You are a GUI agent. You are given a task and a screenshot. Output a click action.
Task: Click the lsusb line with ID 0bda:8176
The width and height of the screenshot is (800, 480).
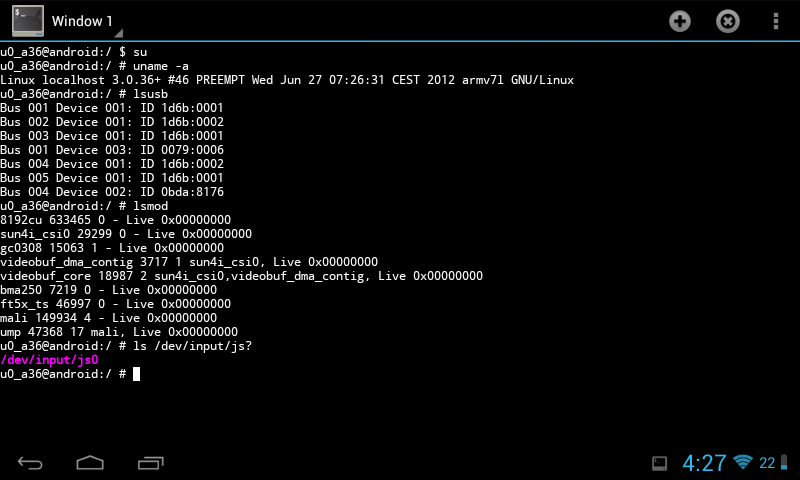pyautogui.click(x=112, y=192)
